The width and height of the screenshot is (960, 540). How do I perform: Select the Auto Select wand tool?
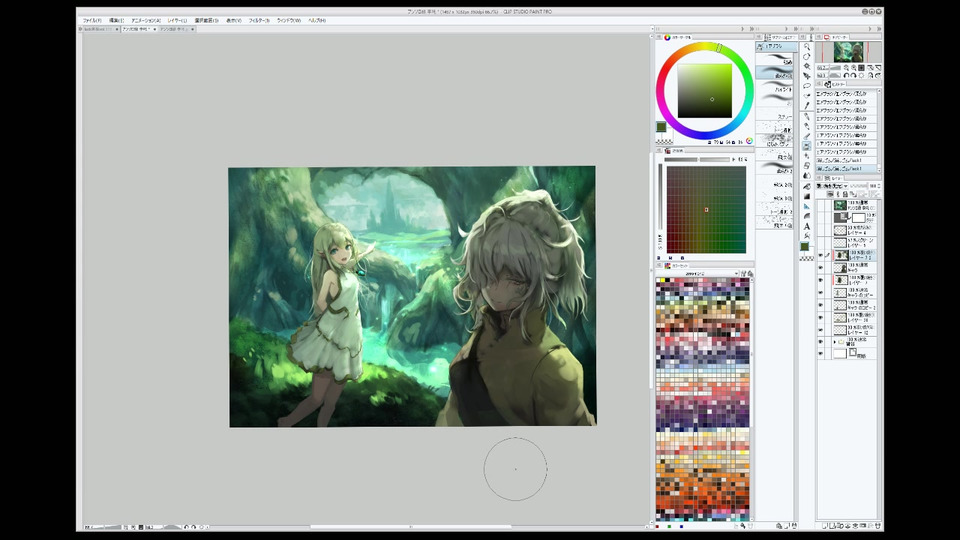pyautogui.click(x=806, y=96)
